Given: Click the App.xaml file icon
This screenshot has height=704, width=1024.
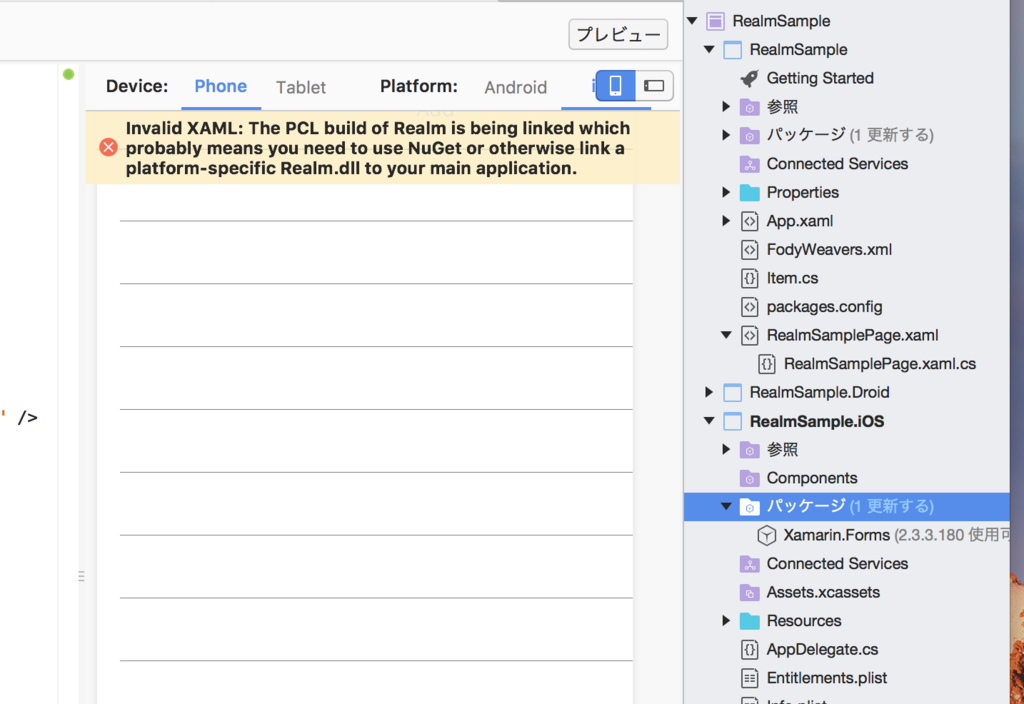Looking at the screenshot, I should tap(750, 221).
